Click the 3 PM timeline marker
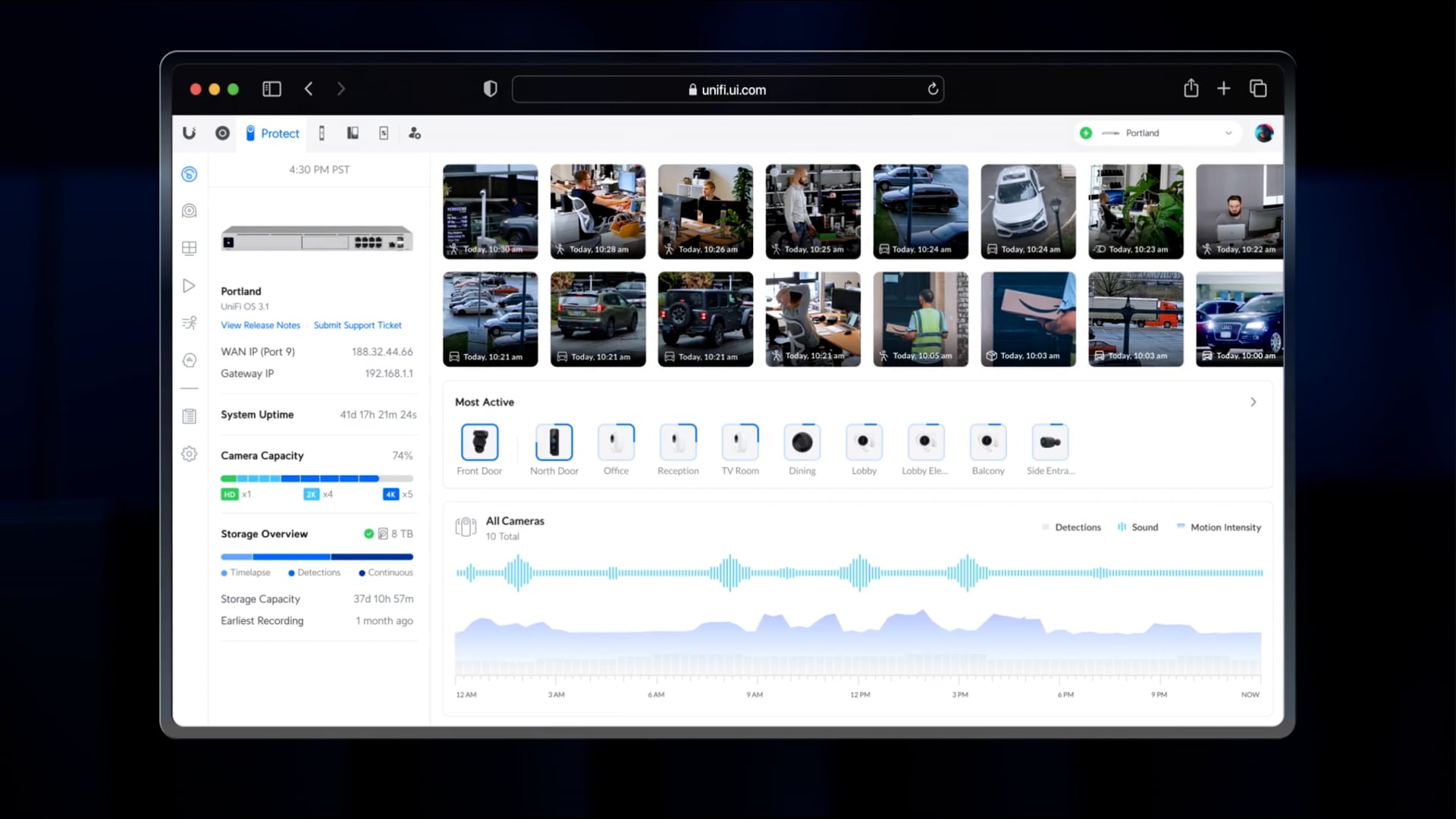 click(960, 695)
